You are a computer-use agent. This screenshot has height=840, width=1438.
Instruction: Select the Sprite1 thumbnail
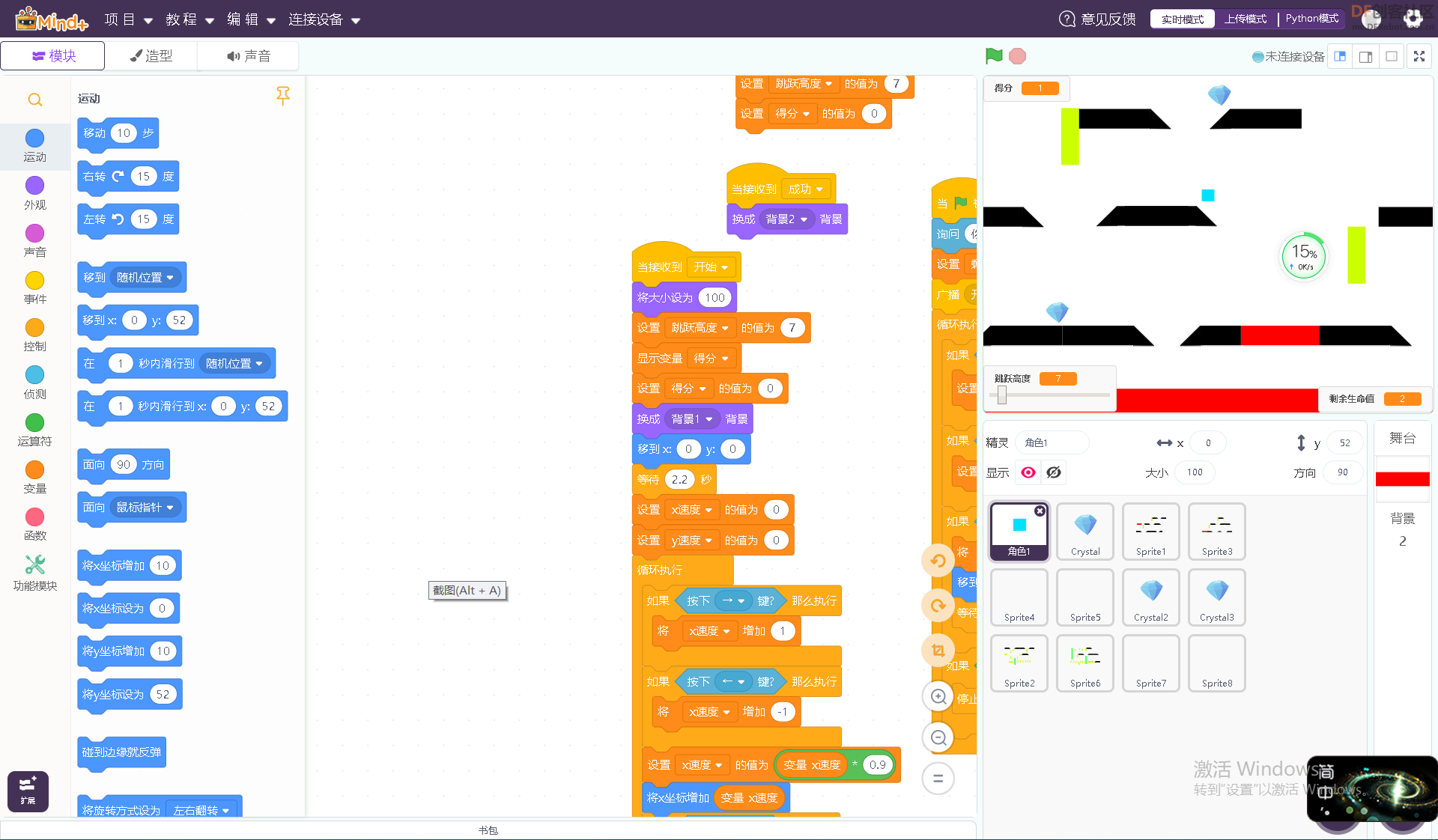coord(1151,532)
